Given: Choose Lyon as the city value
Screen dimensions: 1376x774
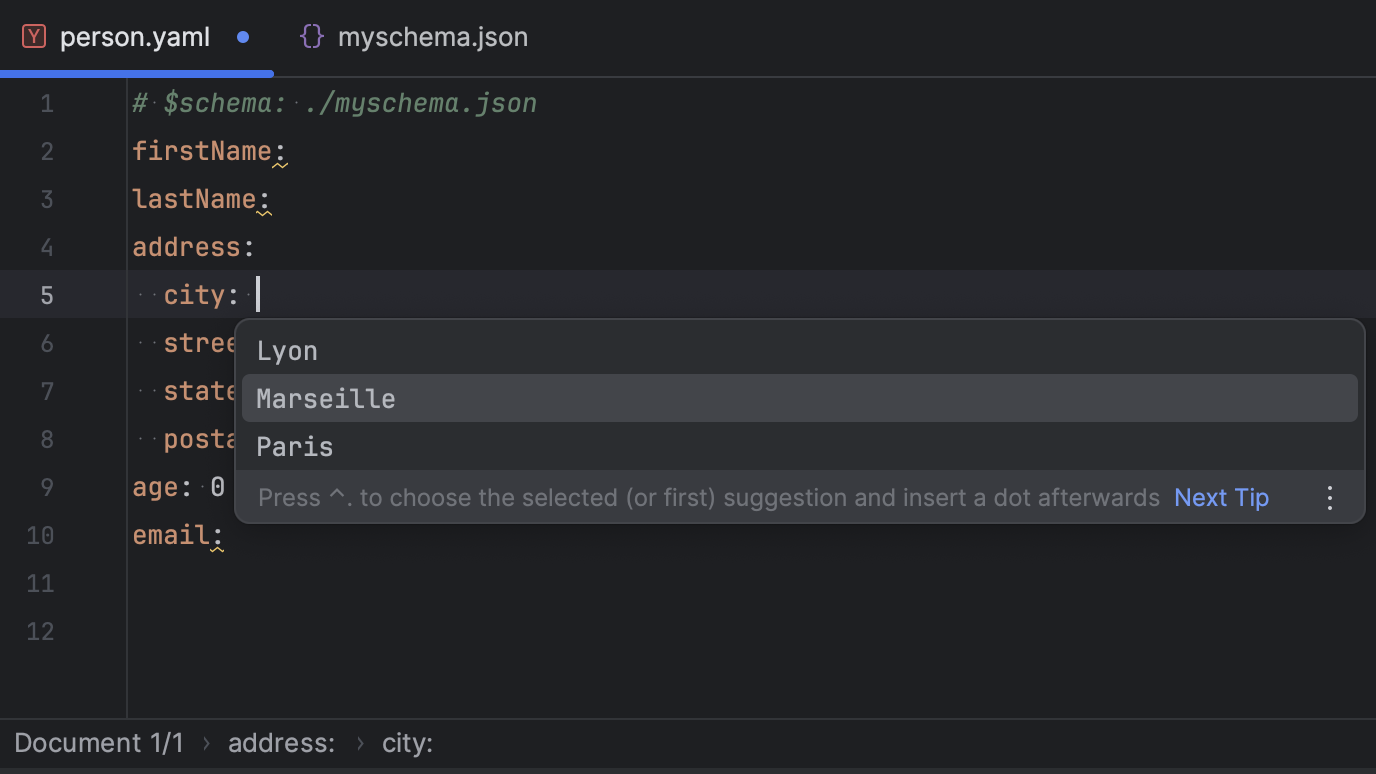Looking at the screenshot, I should pyautogui.click(x=287, y=350).
